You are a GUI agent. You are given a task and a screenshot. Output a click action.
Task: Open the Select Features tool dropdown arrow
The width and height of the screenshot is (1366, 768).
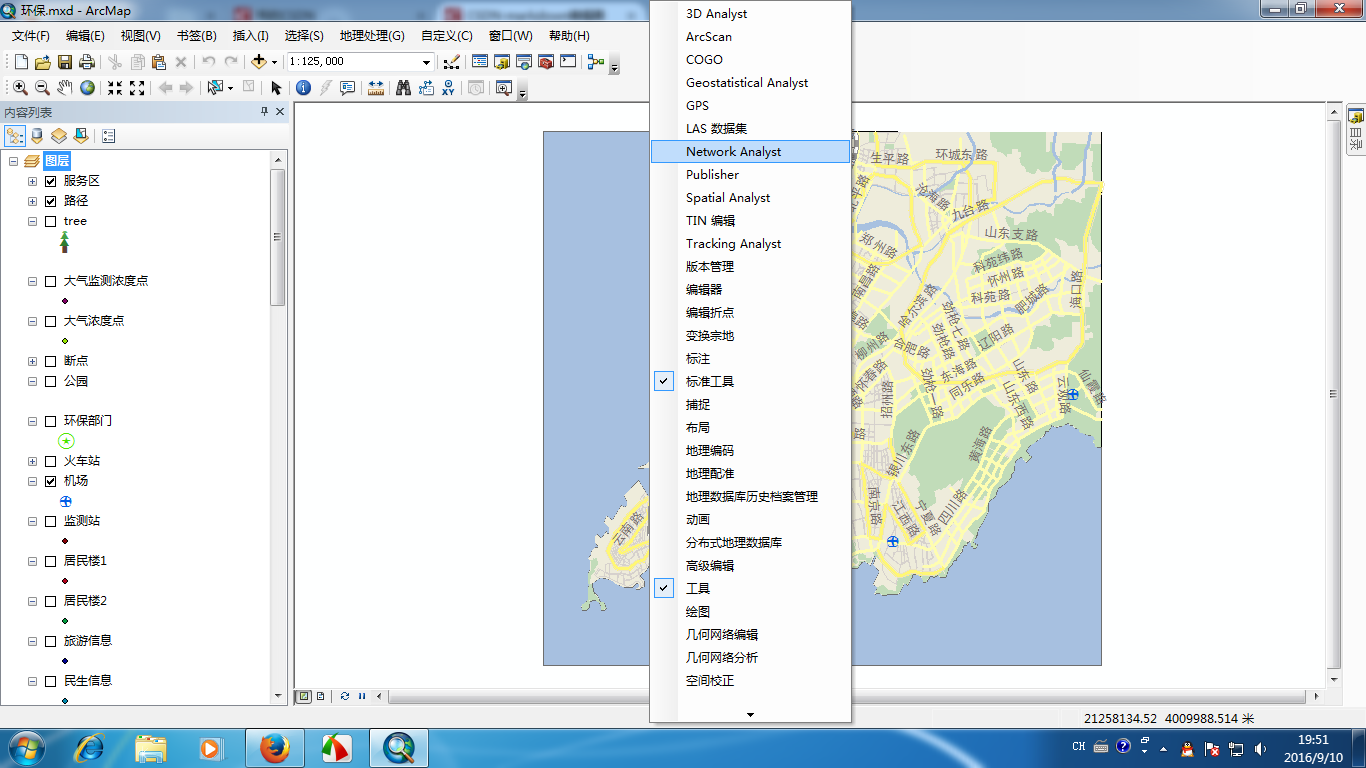230,88
